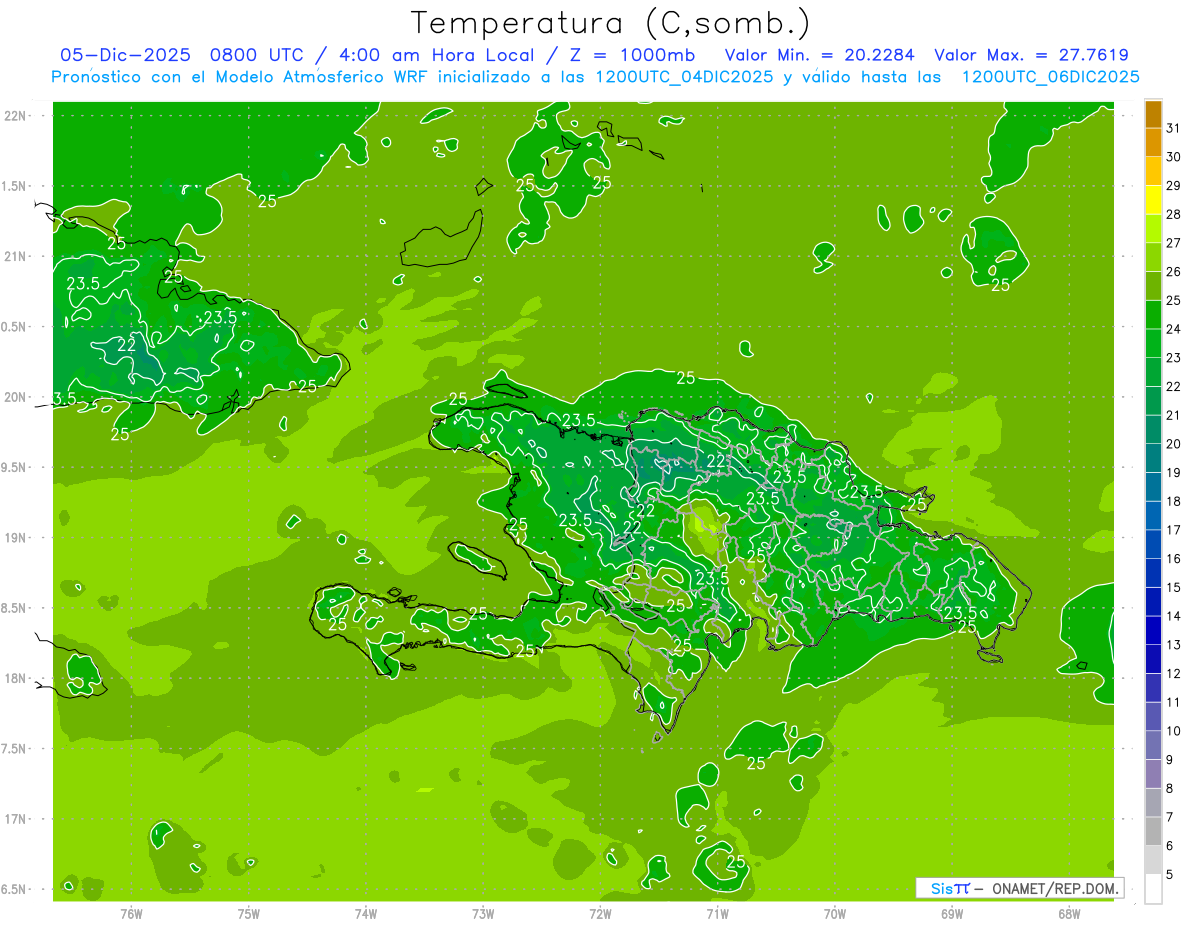This screenshot has height=927, width=1200.
Task: Select the '0.5N' latitude axis label
Action: coord(15,327)
